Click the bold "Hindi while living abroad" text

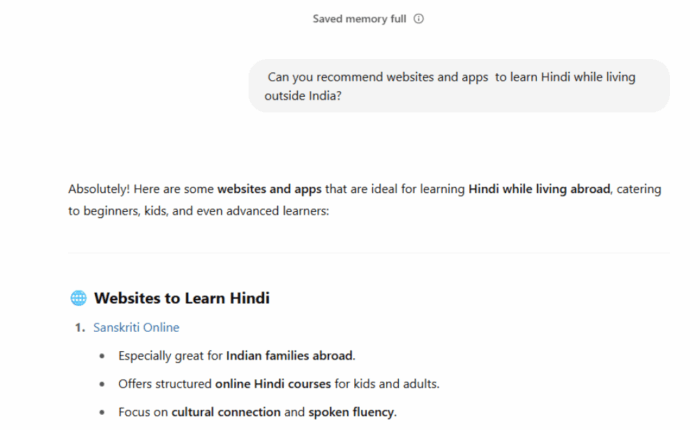click(538, 188)
